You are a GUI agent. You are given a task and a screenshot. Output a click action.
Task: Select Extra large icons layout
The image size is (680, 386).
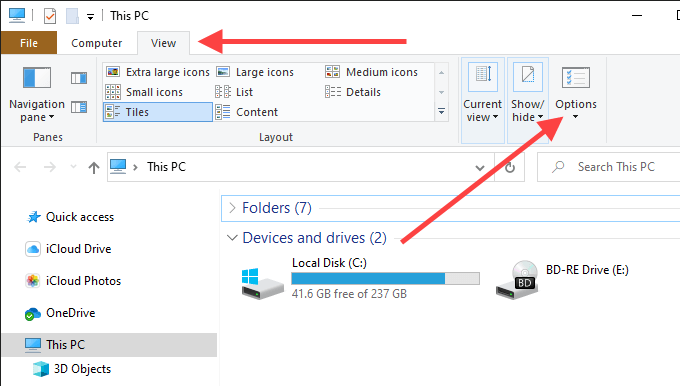pos(158,72)
